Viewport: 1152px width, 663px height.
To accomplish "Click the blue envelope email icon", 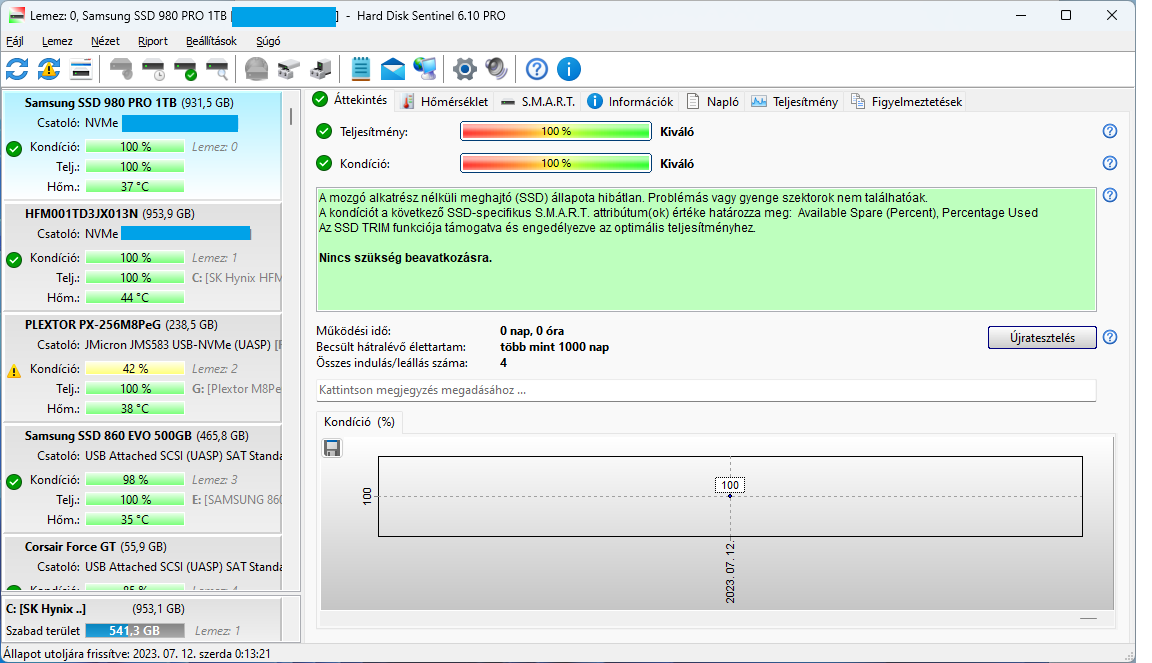I will point(393,69).
